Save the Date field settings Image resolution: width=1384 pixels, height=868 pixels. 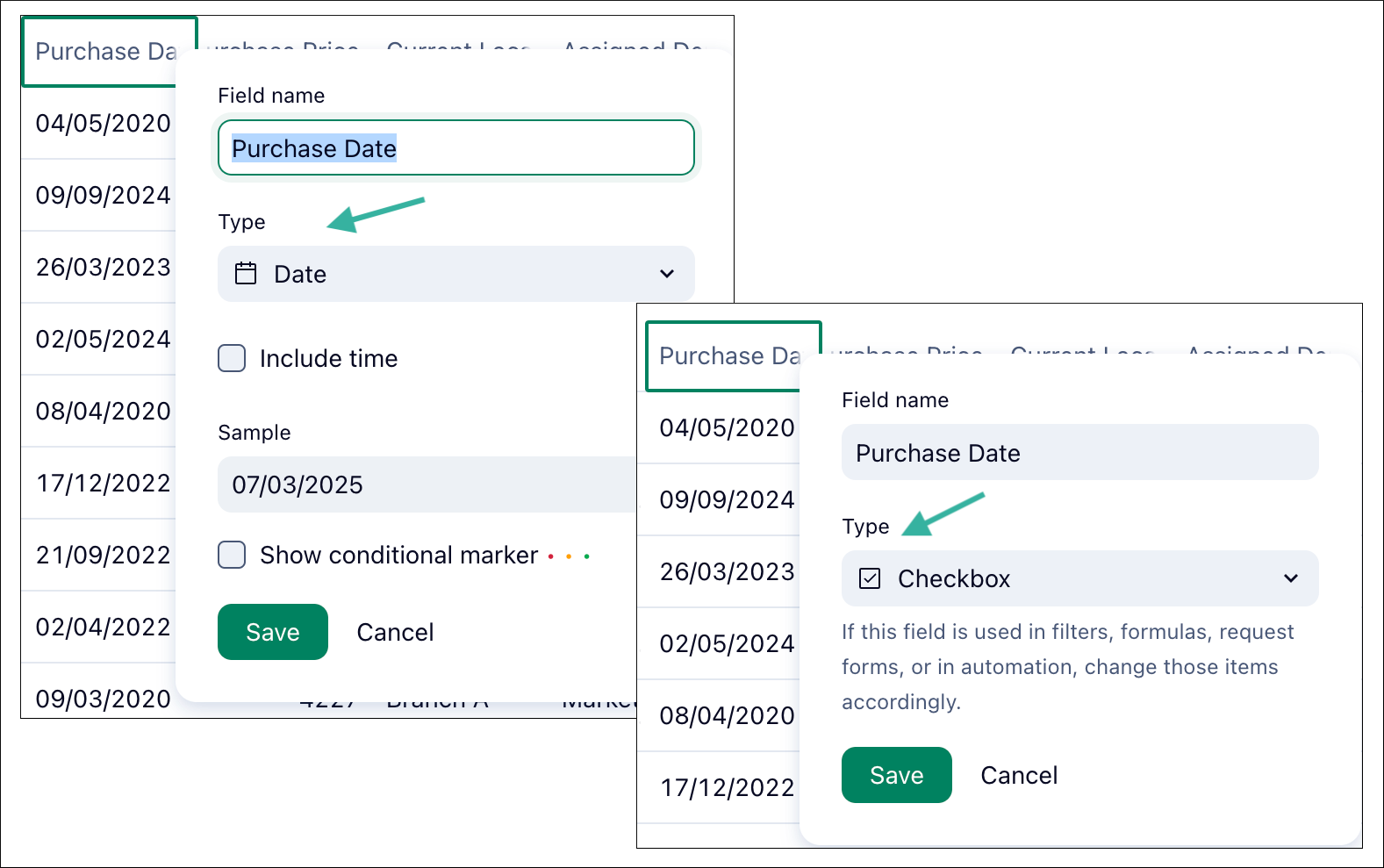(273, 632)
